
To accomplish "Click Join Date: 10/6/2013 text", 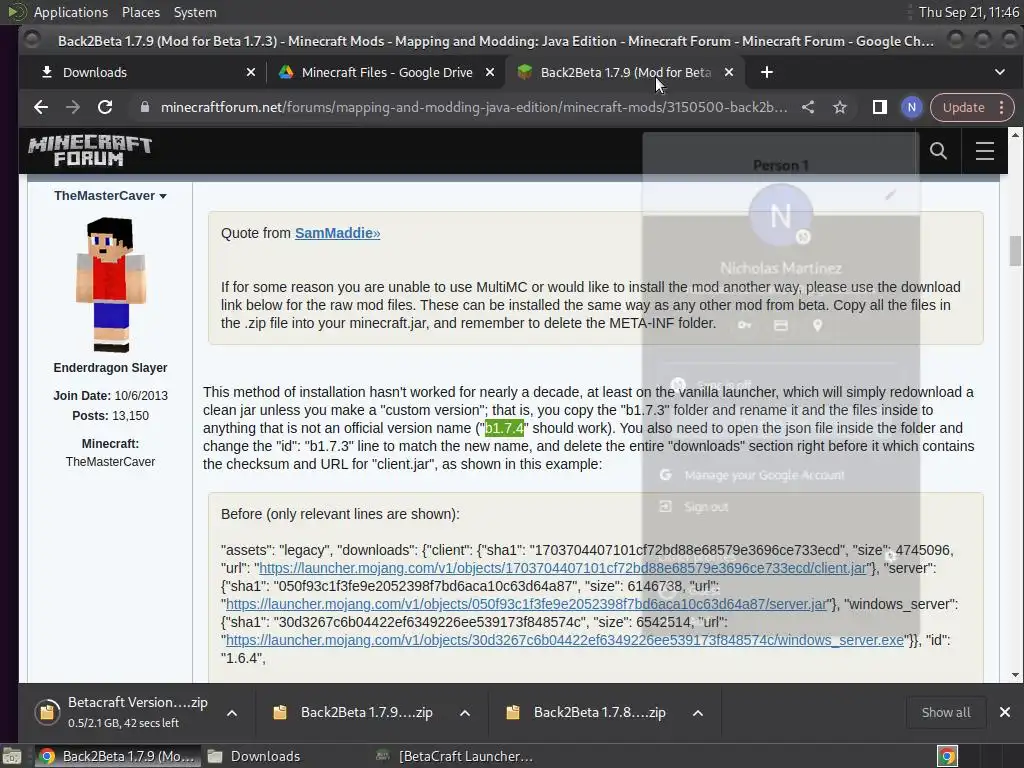I will click(110, 396).
